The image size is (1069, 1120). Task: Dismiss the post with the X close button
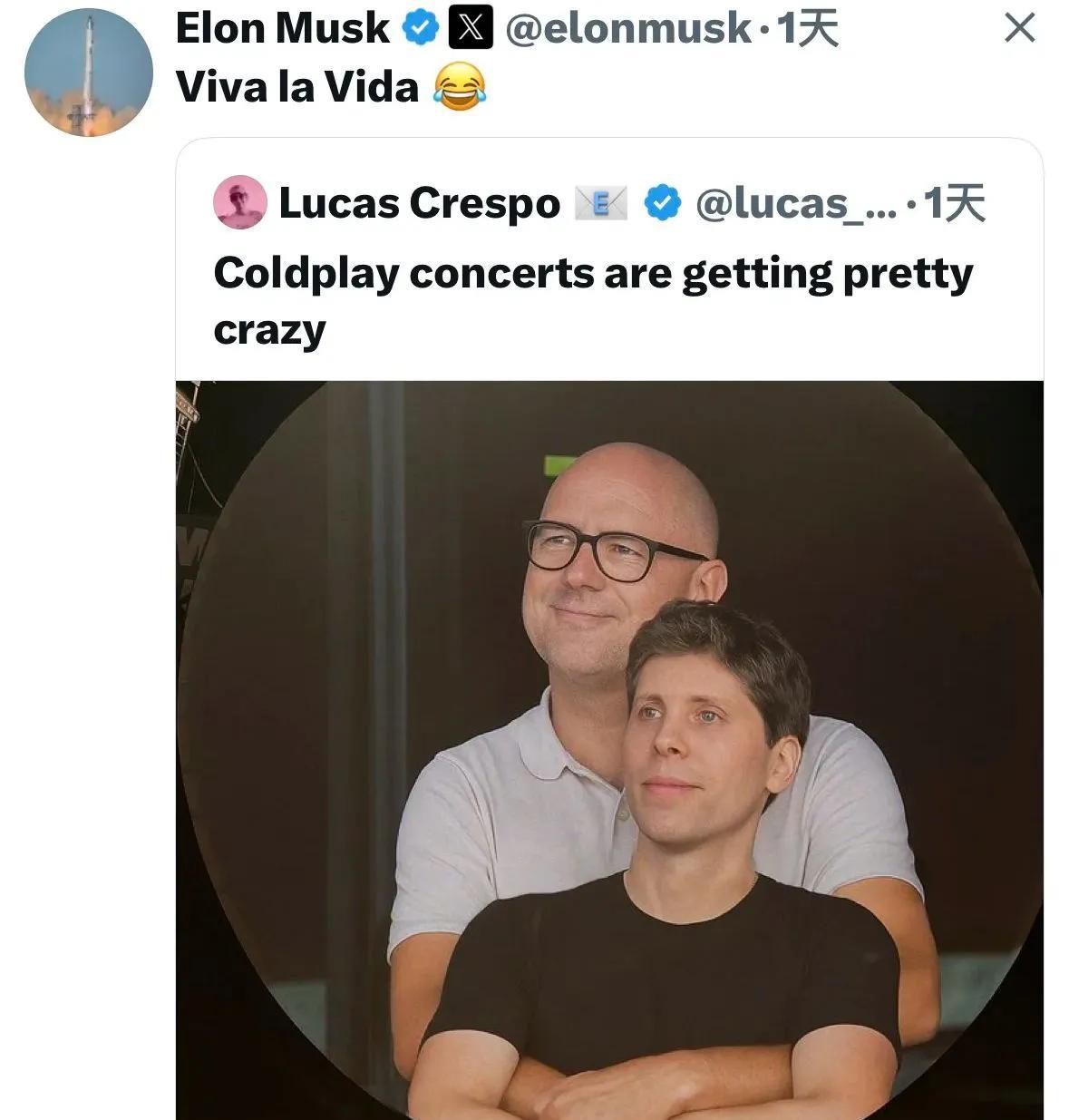tap(1020, 29)
